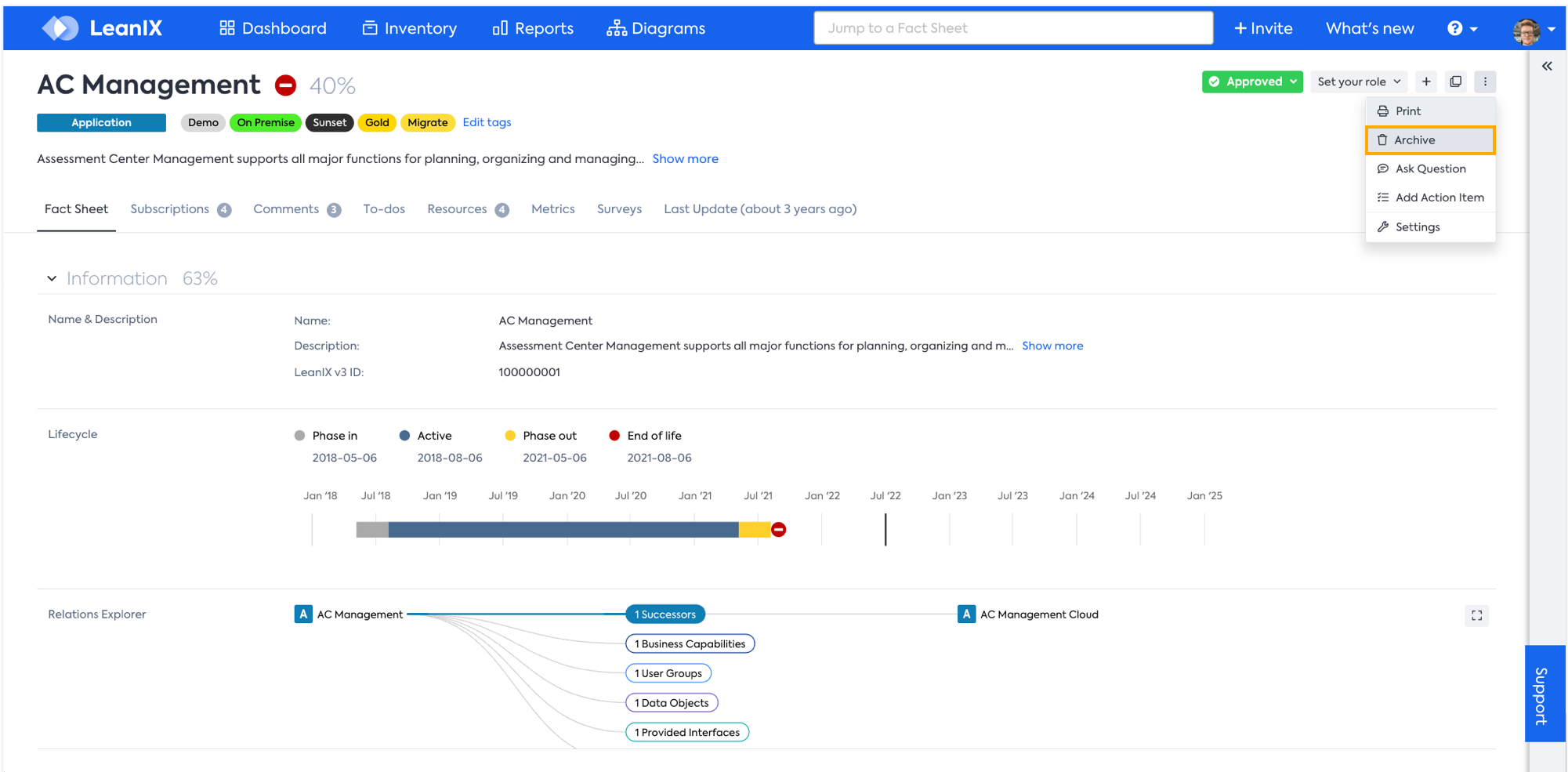Switch to the Surveys tab

tap(619, 209)
